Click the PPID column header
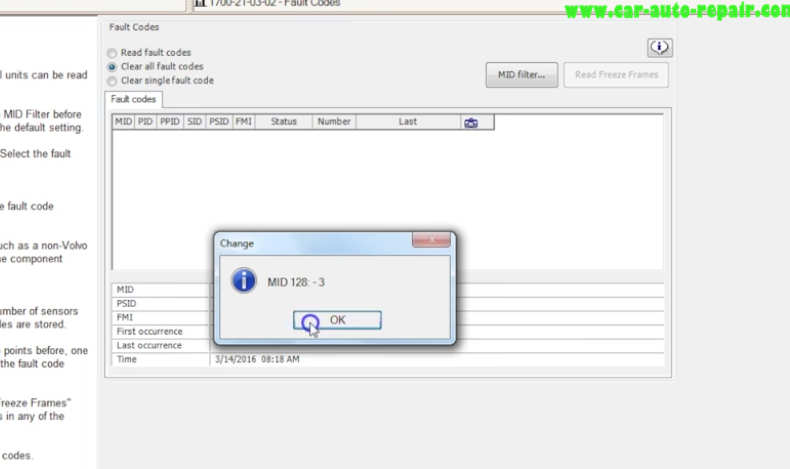Viewport: 790px width, 469px height. pos(170,122)
